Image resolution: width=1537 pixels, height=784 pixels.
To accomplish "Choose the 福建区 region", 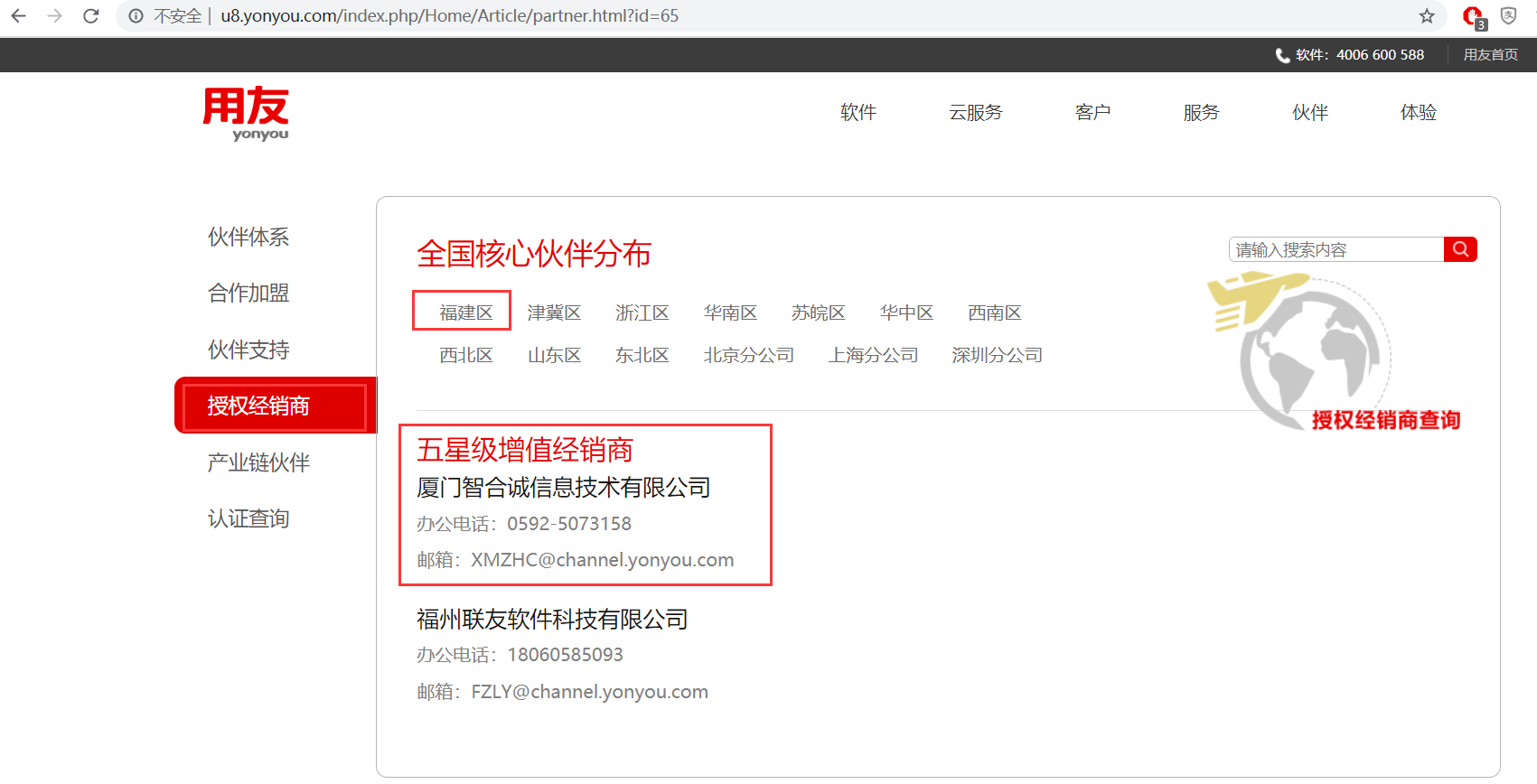I will 466,313.
